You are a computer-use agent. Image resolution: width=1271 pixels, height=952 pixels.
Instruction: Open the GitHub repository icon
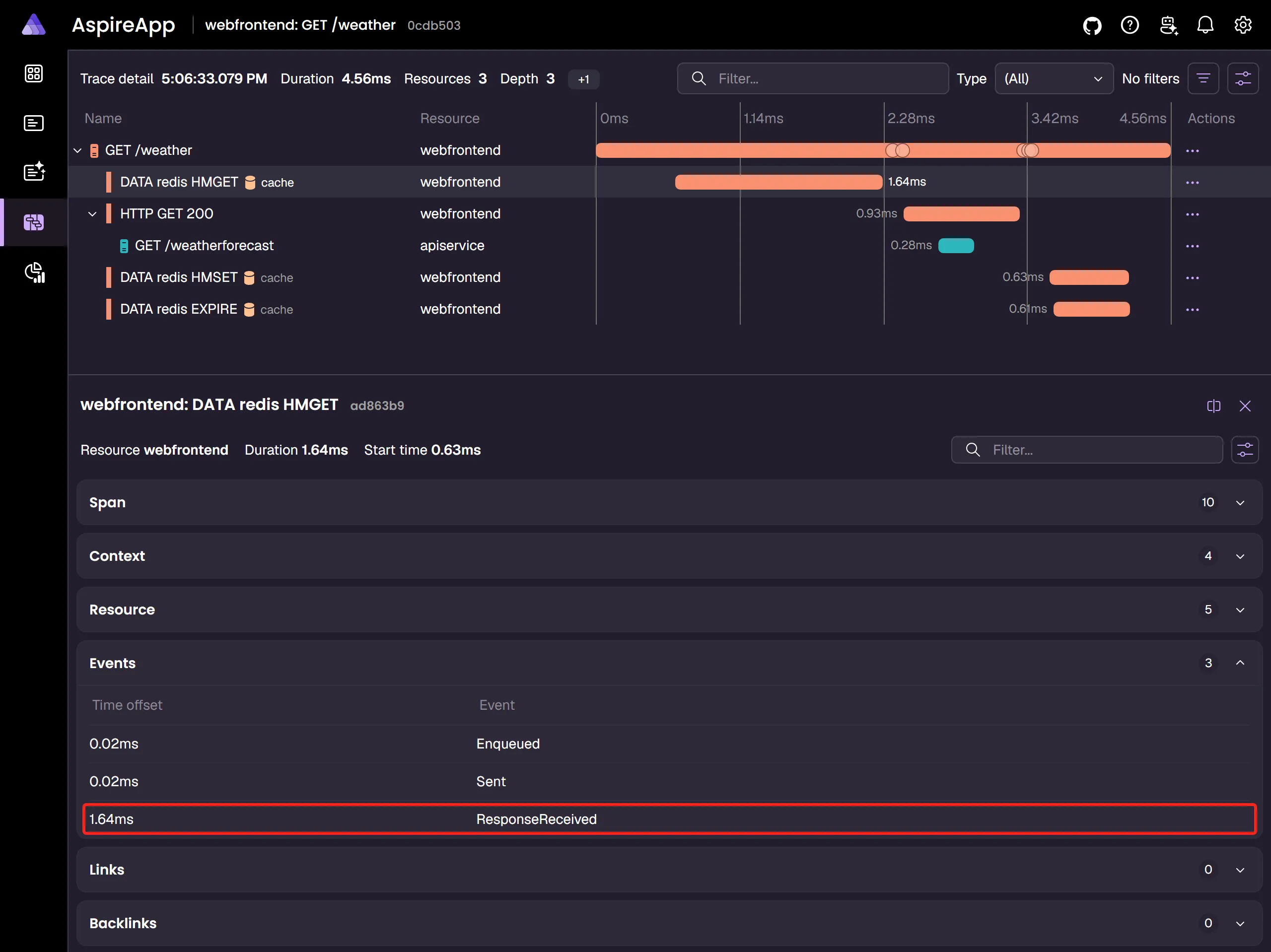(1092, 25)
